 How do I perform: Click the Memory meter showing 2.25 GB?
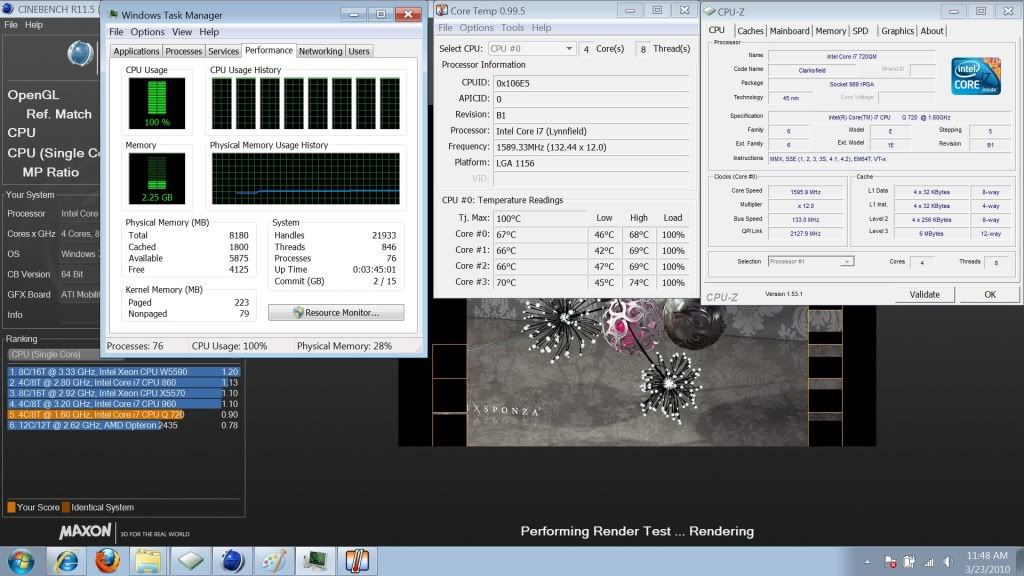pyautogui.click(x=157, y=178)
